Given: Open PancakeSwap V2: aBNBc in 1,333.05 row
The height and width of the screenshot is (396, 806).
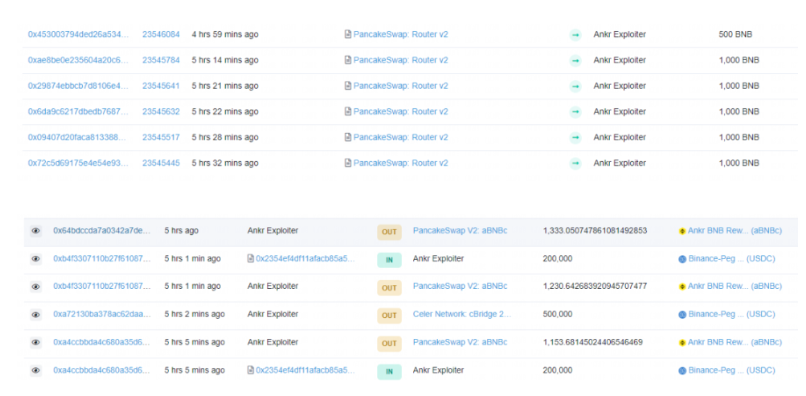Looking at the screenshot, I should point(460,230).
